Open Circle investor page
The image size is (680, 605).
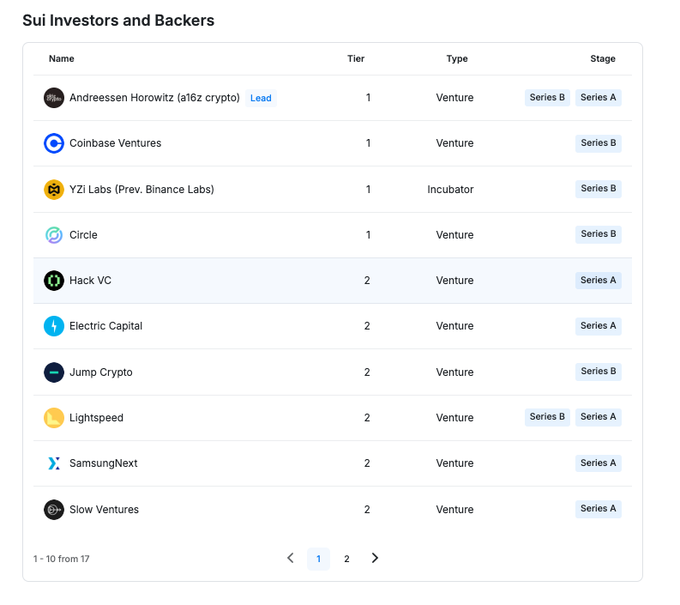(83, 235)
